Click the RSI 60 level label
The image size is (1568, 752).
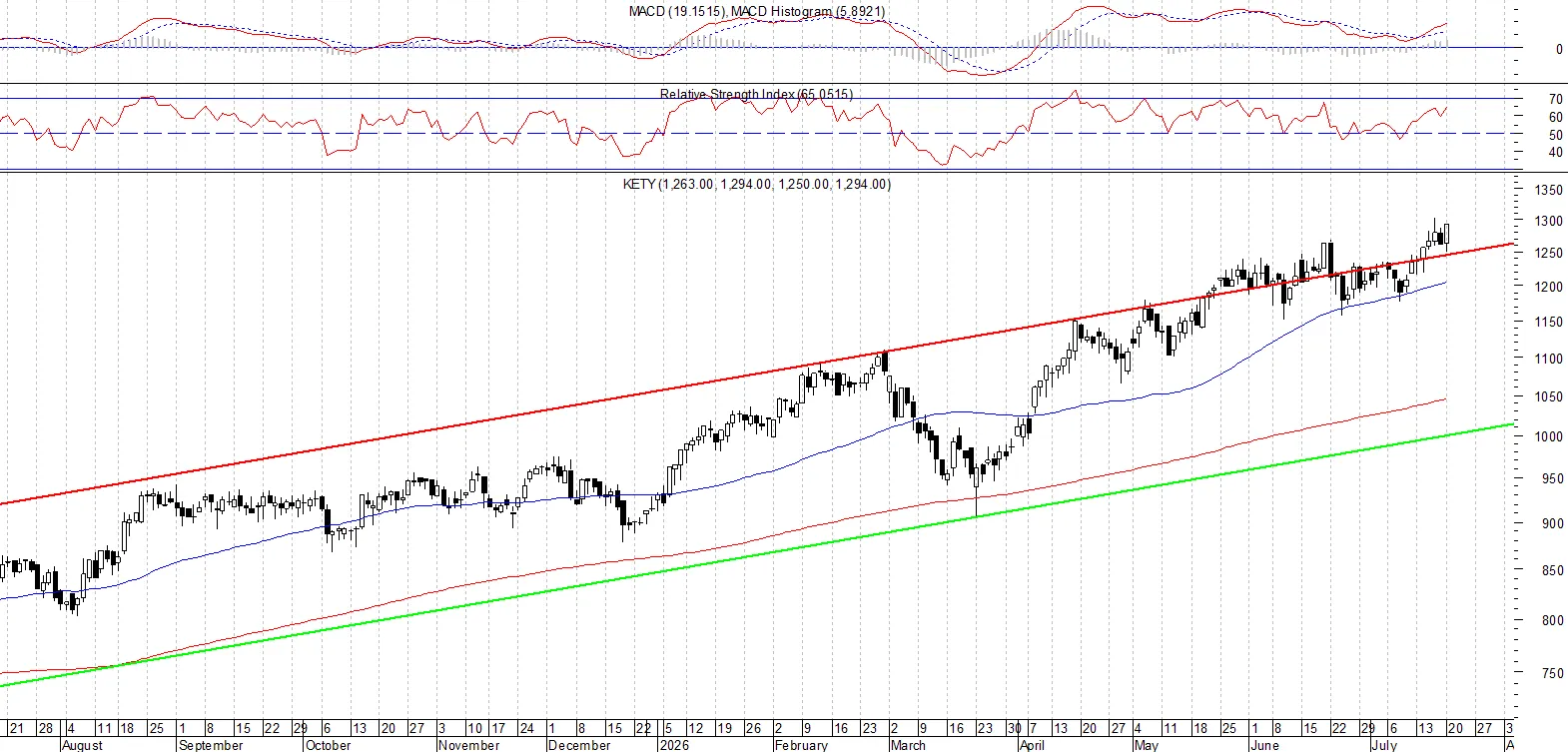click(x=1556, y=117)
